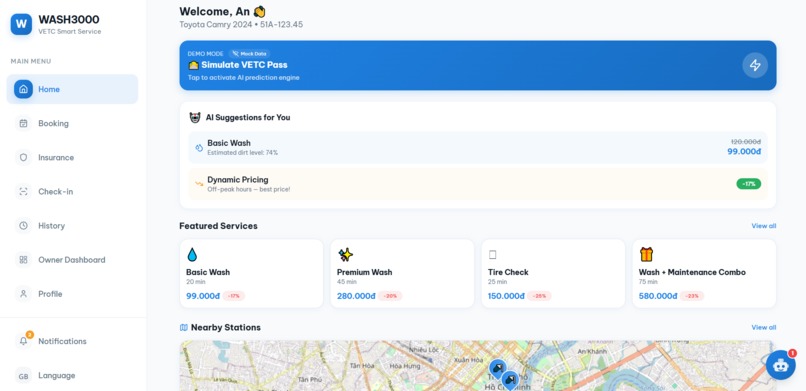Open the Basic Wash 20 min card
Viewport: 806px width, 391px height.
251,273
